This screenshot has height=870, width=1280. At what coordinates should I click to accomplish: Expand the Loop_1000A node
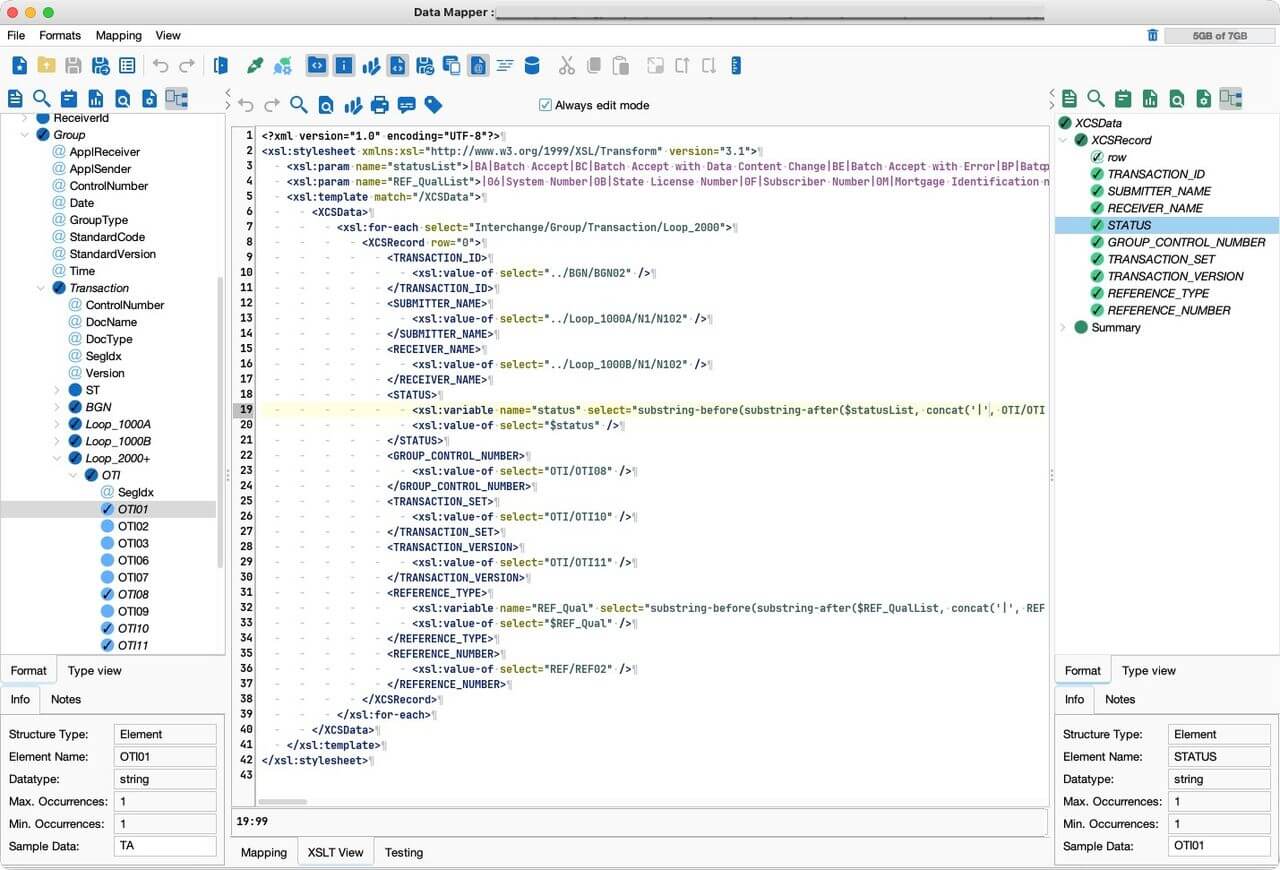click(57, 424)
